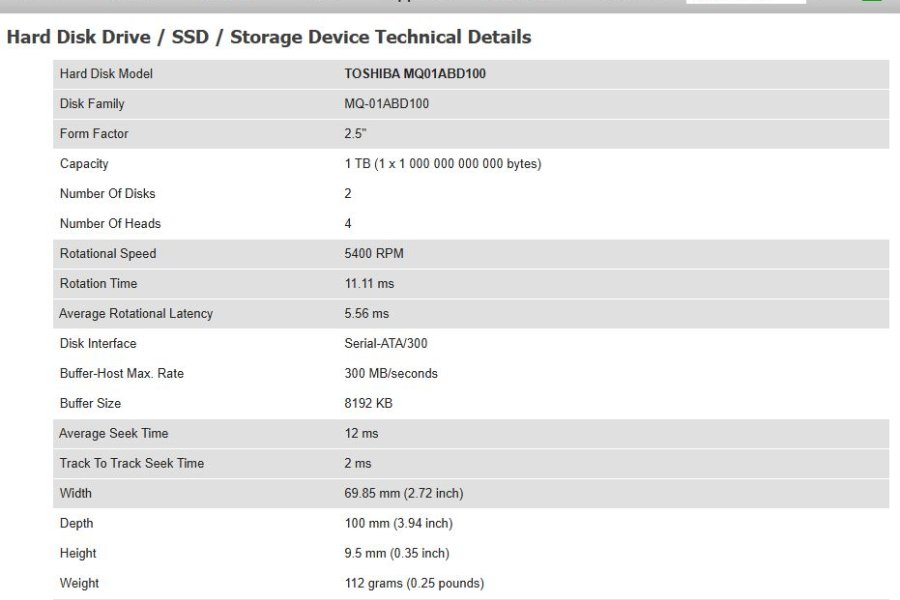Click the Form Factor row label
This screenshot has height=600, width=900.
point(94,134)
